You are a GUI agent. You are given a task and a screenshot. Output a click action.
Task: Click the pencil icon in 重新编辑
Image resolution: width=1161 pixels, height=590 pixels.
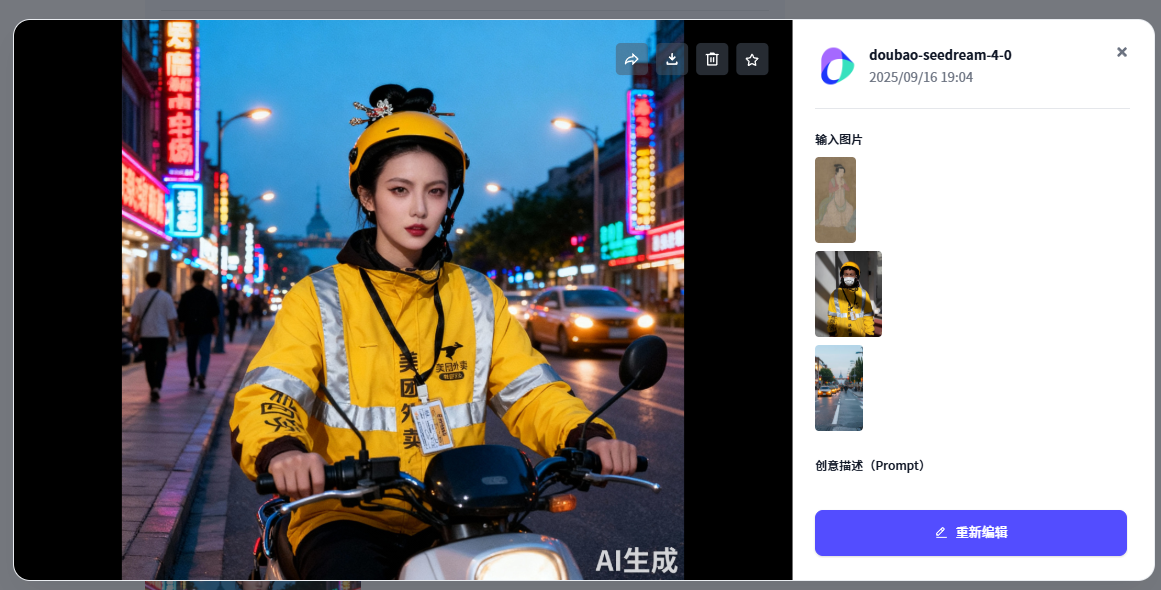coord(941,532)
